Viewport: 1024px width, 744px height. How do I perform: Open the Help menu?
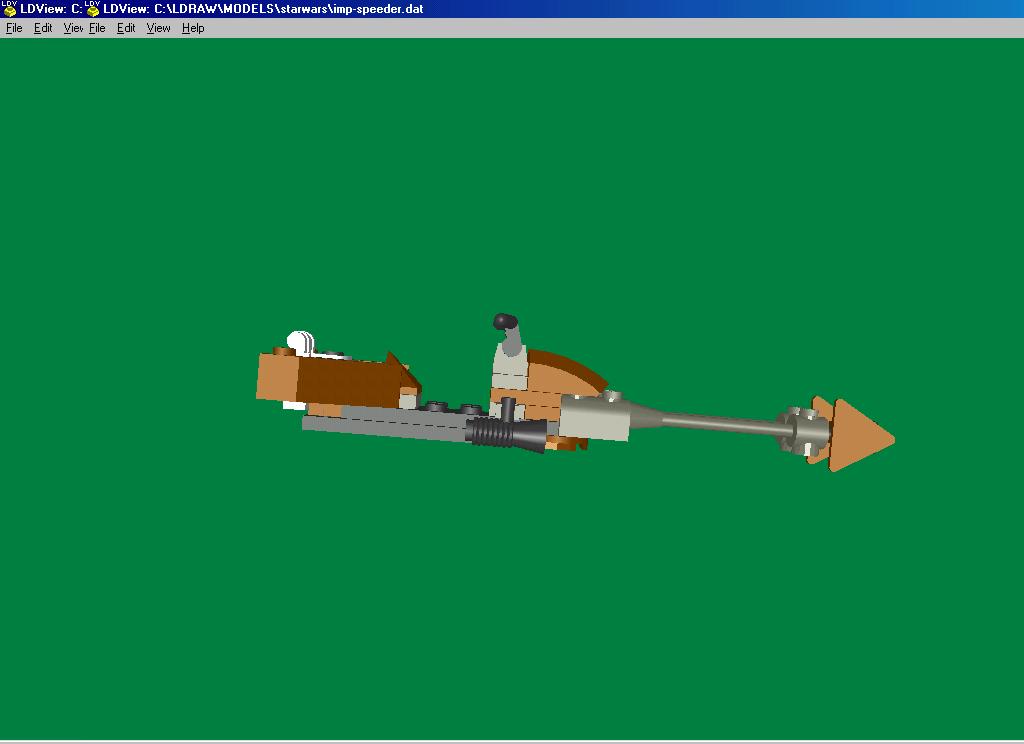pos(192,28)
